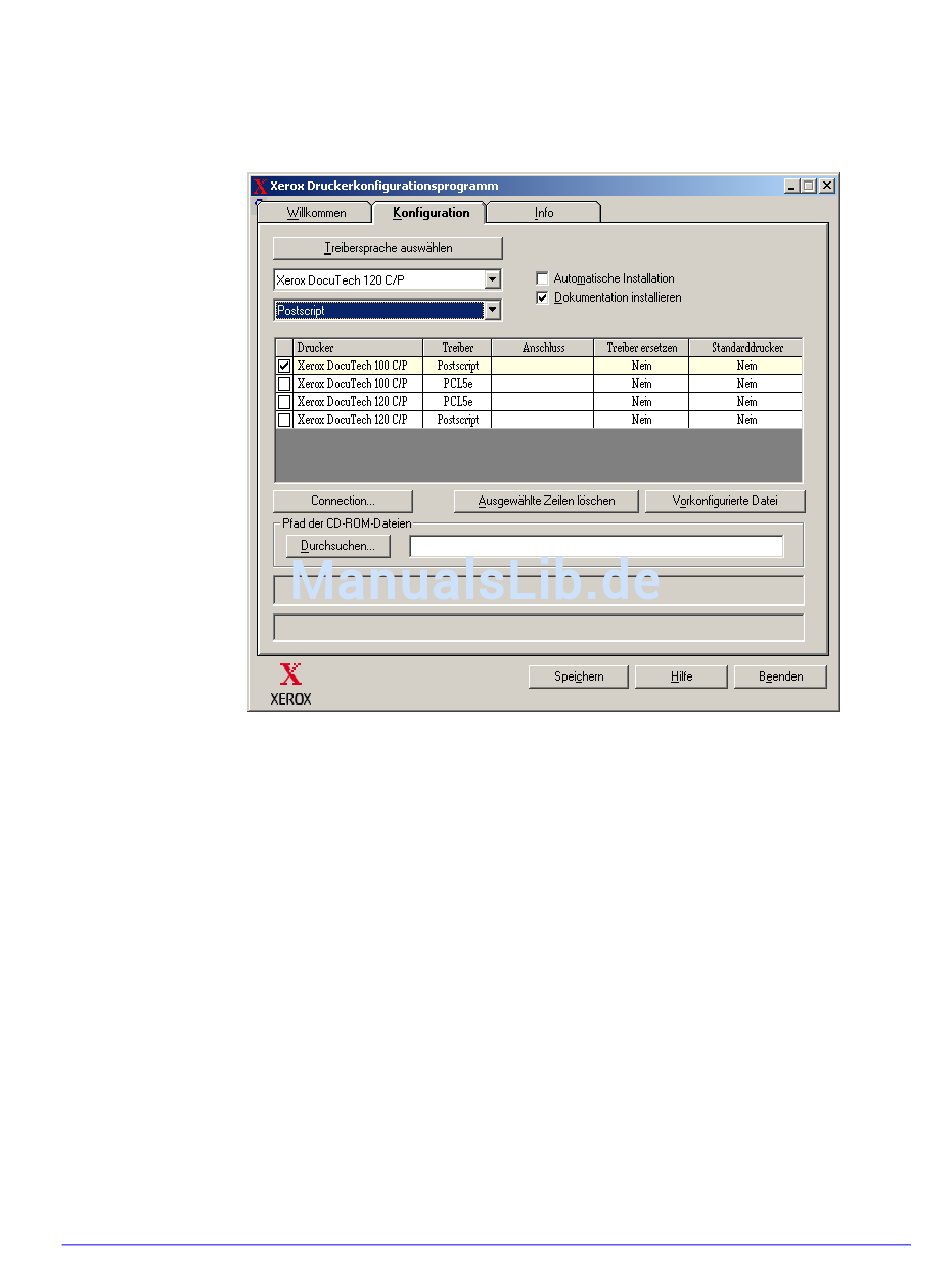Click the Xerox X title bar icon

pos(260,186)
